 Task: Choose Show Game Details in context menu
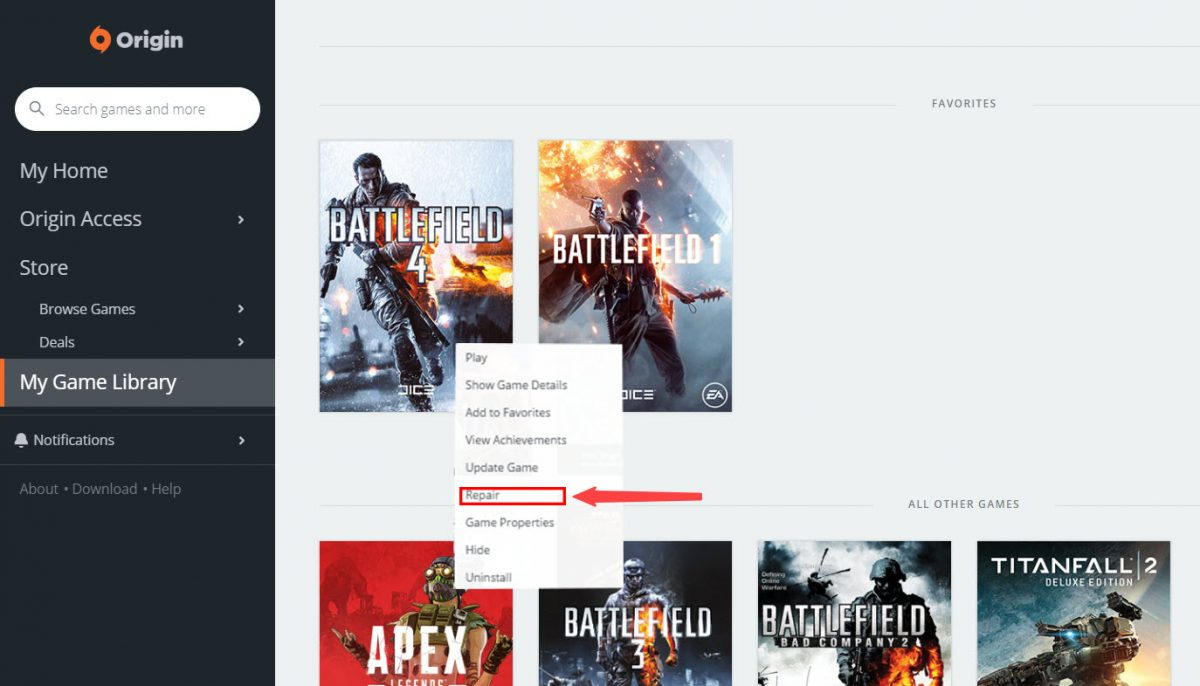(x=516, y=385)
